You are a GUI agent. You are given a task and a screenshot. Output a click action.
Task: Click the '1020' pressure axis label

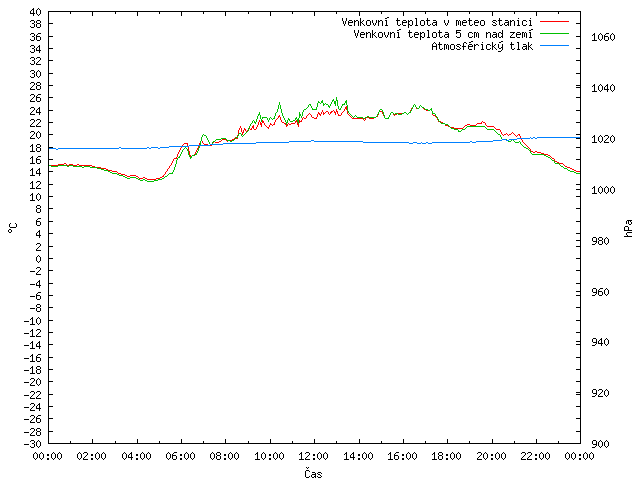603,139
